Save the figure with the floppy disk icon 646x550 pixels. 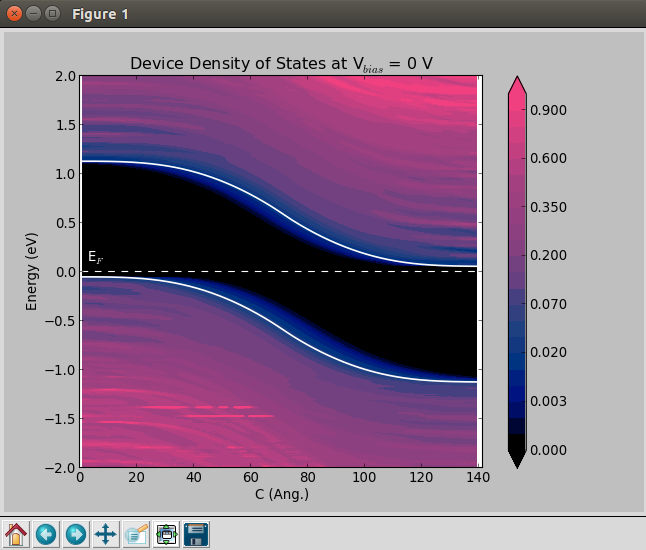pos(196,534)
